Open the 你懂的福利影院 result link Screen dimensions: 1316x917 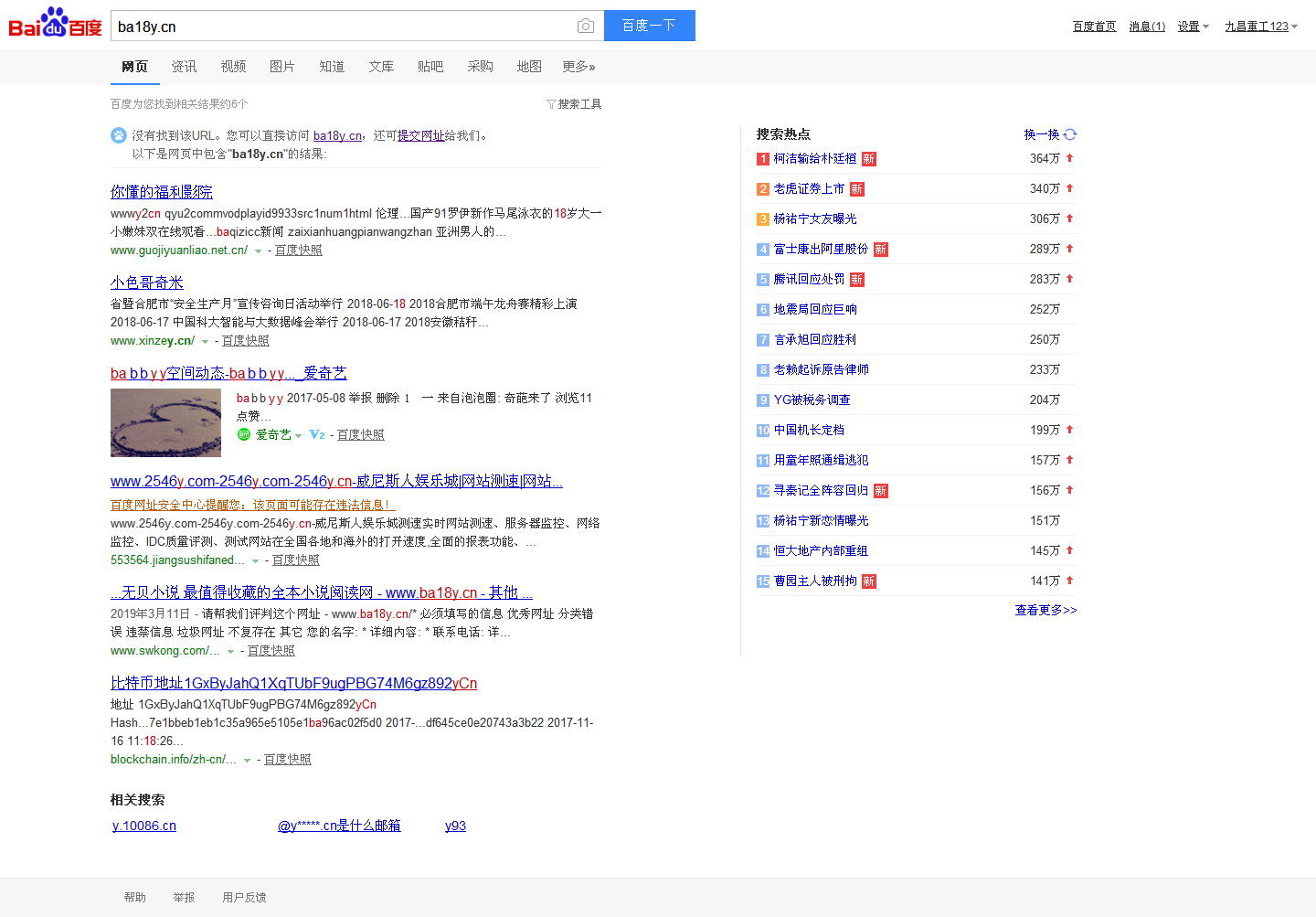(x=161, y=192)
